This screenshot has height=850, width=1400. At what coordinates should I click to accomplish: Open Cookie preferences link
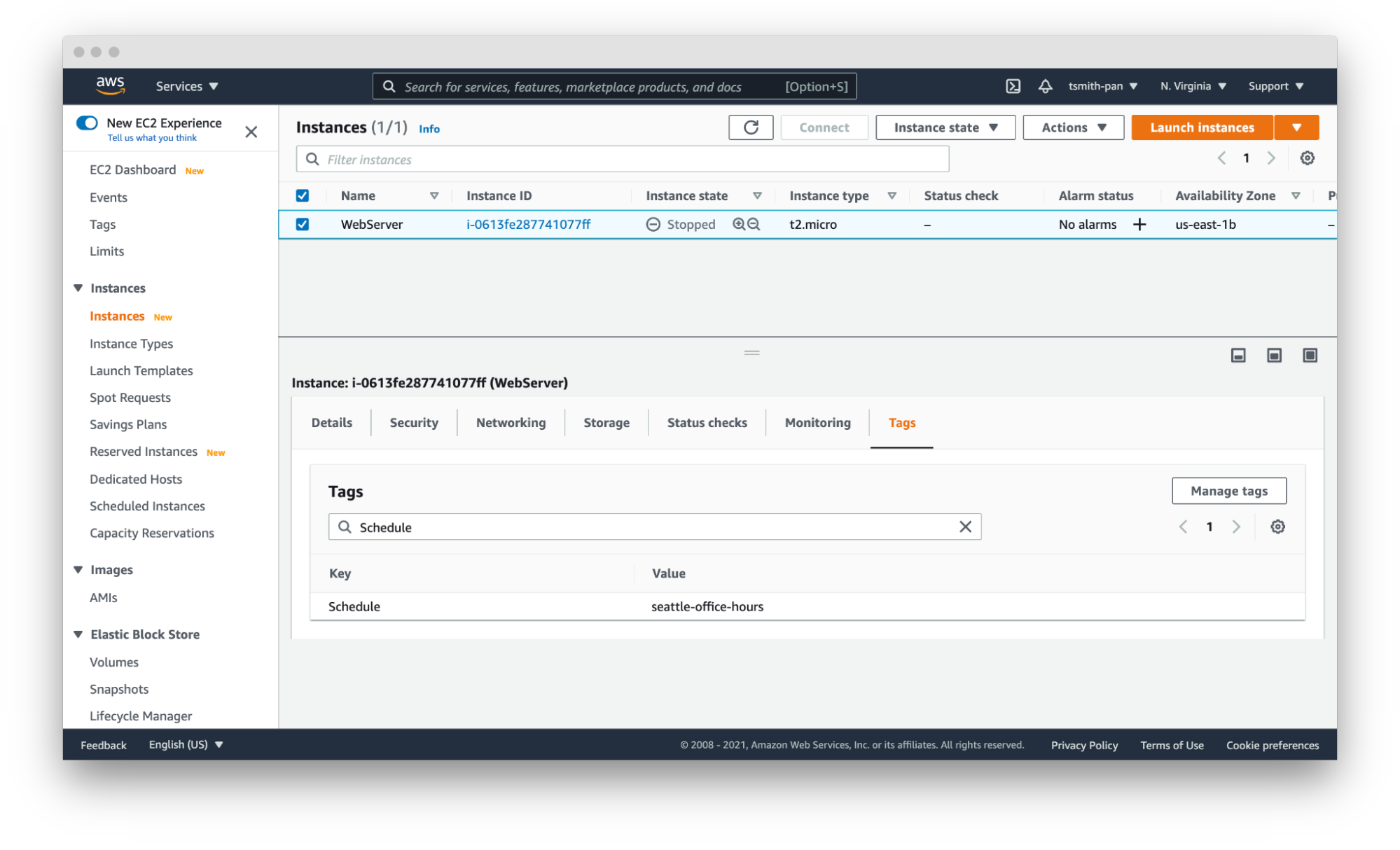coord(1272,745)
